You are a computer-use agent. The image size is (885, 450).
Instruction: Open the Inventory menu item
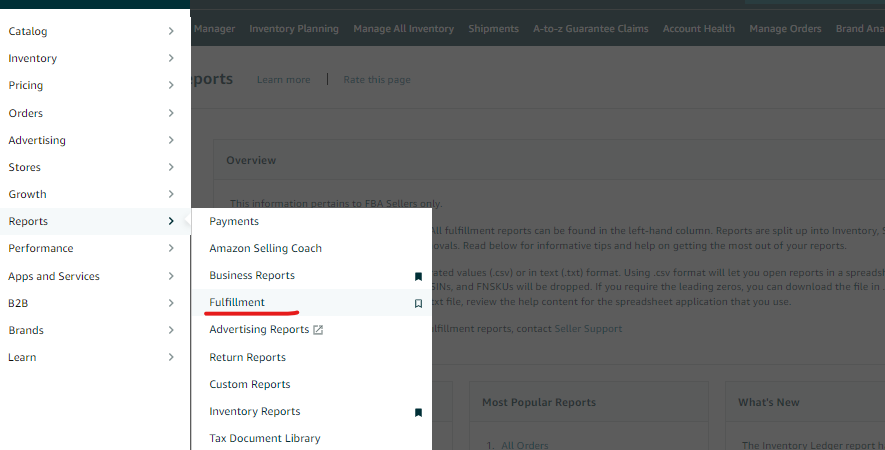pyautogui.click(x=95, y=58)
